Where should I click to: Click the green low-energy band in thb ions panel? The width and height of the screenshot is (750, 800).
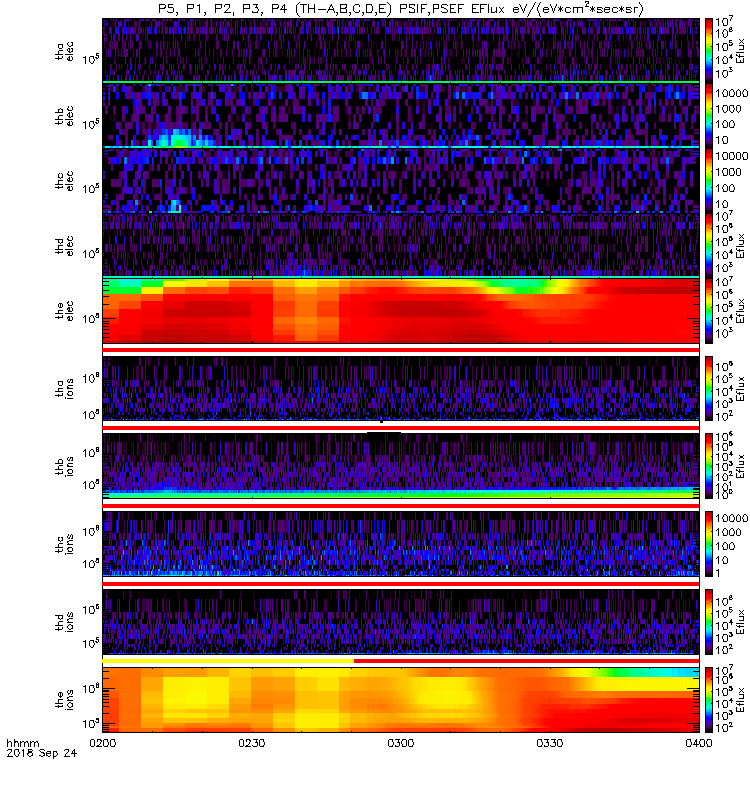401,494
